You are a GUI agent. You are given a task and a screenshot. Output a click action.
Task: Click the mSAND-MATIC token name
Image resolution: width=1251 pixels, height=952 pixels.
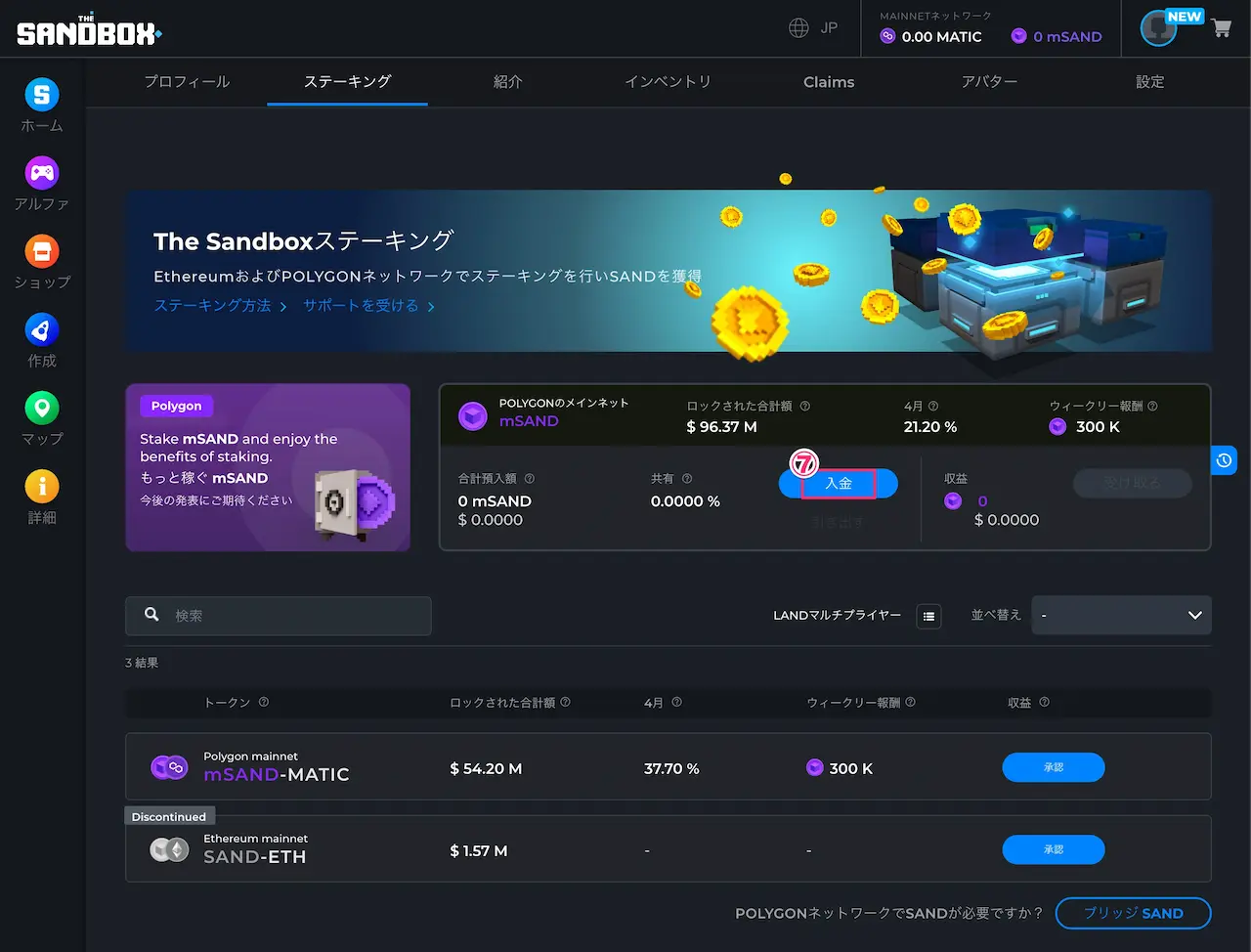[x=277, y=774]
